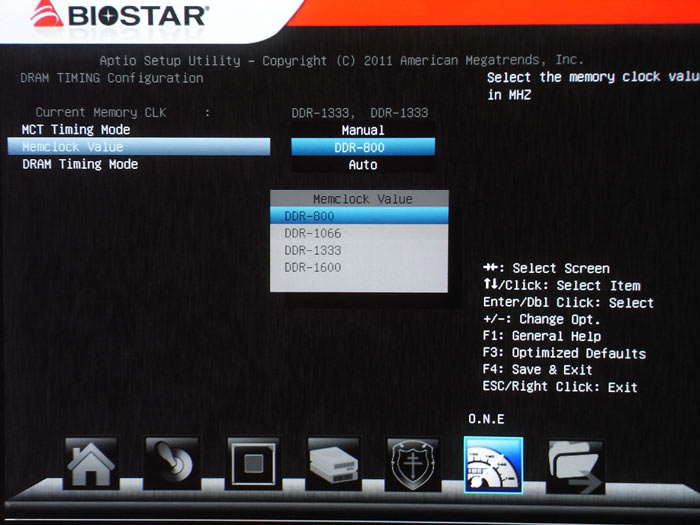Open the DDR-800 value field of Memclock
The height and width of the screenshot is (525, 700).
(363, 147)
